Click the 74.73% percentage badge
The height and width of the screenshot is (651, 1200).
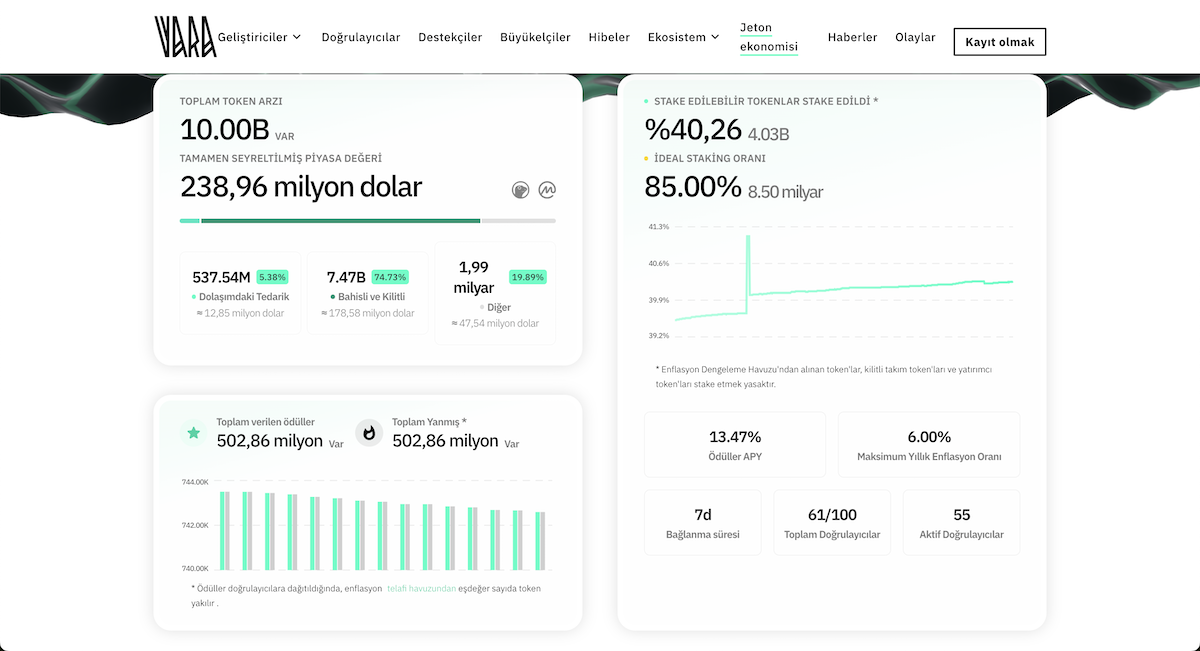[390, 277]
